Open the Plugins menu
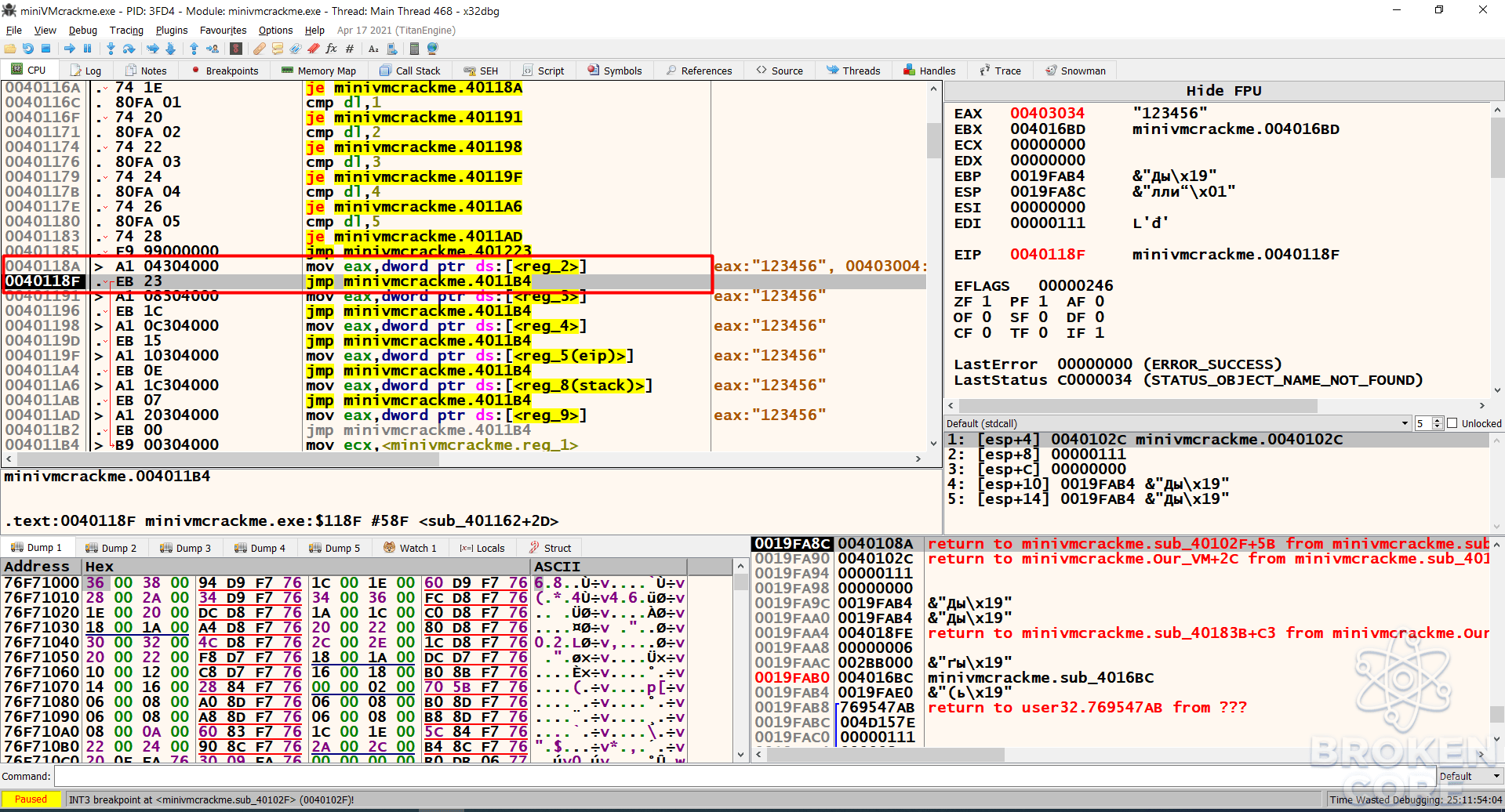 172,30
